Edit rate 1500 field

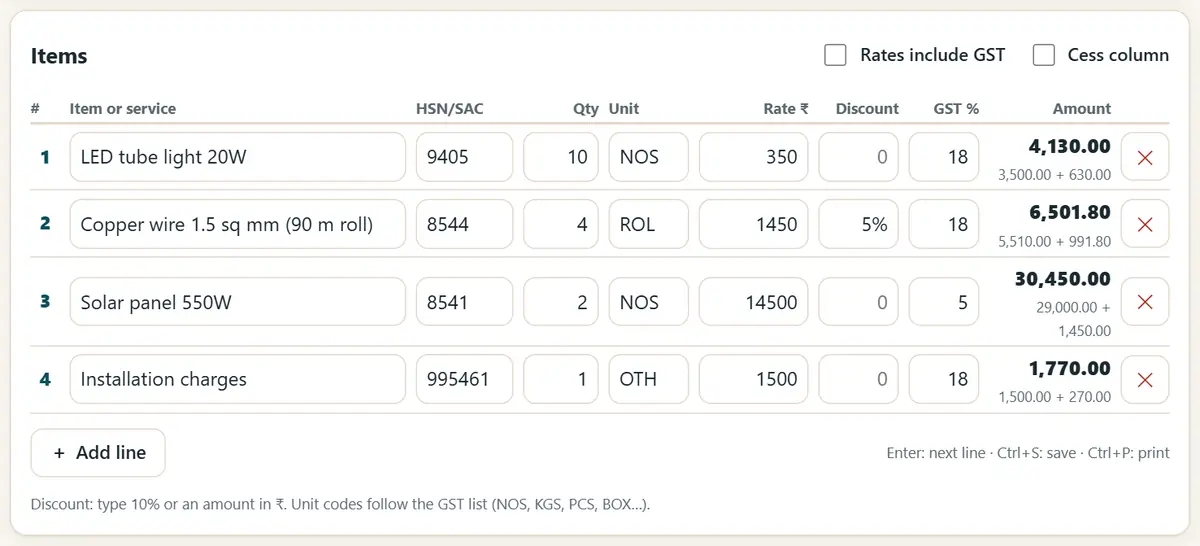[754, 379]
